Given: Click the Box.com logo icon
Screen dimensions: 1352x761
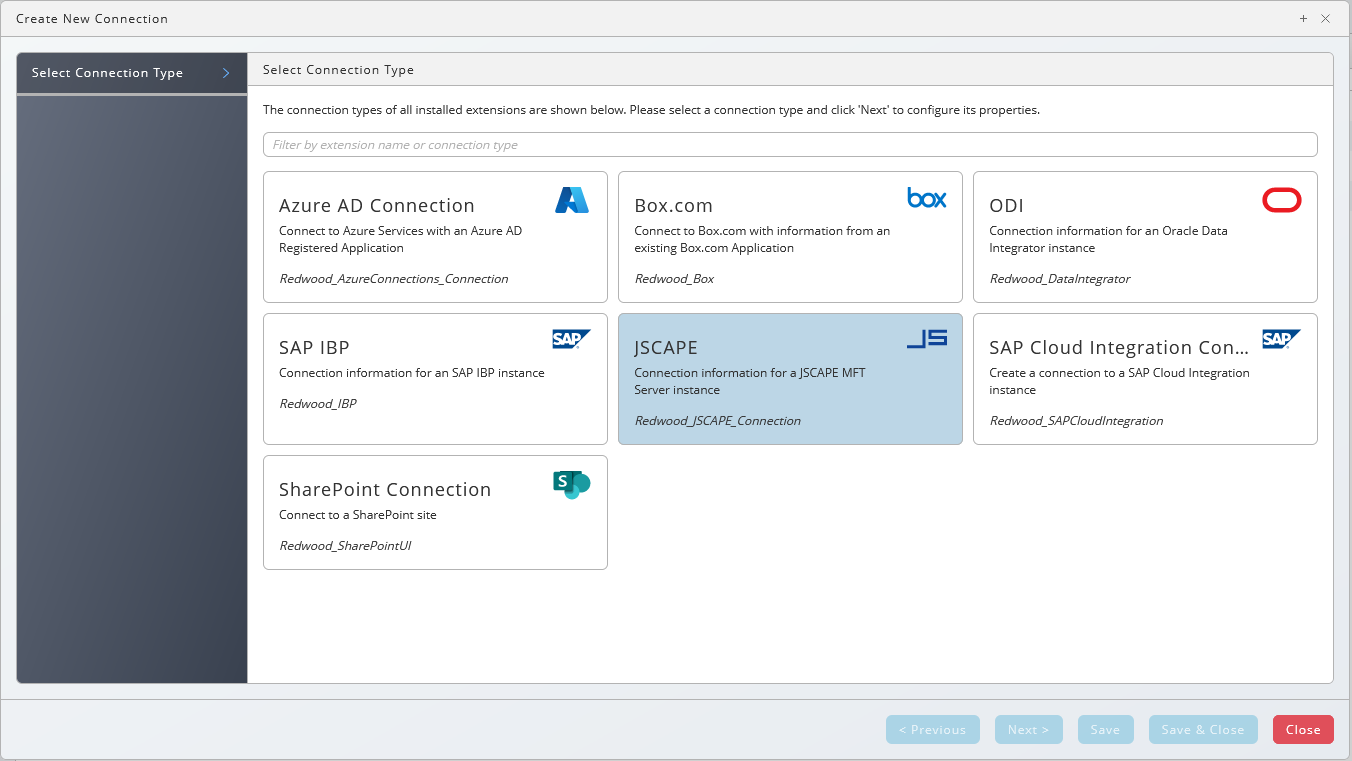Looking at the screenshot, I should pyautogui.click(x=927, y=198).
